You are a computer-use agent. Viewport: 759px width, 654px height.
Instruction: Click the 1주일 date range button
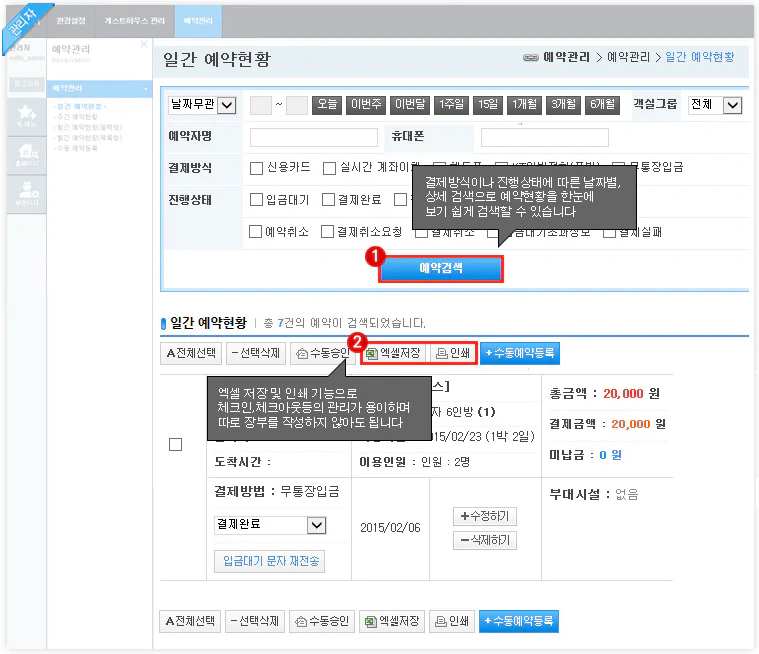[x=451, y=105]
